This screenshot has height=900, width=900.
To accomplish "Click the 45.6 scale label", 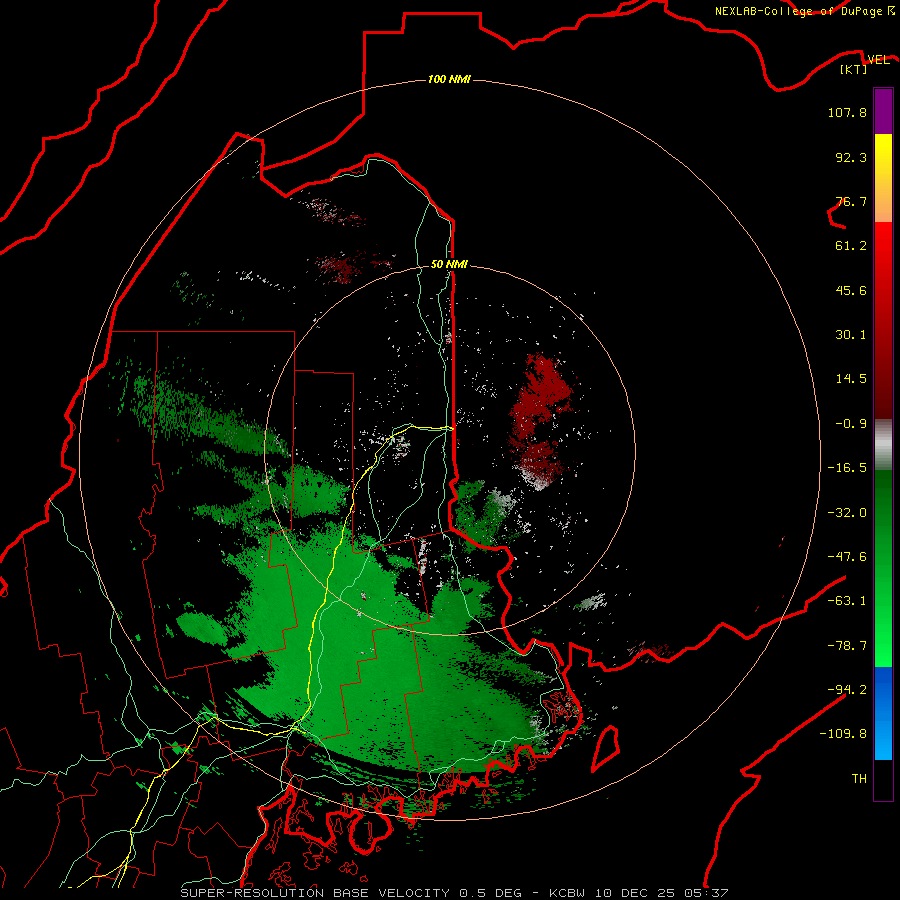I will coord(851,290).
